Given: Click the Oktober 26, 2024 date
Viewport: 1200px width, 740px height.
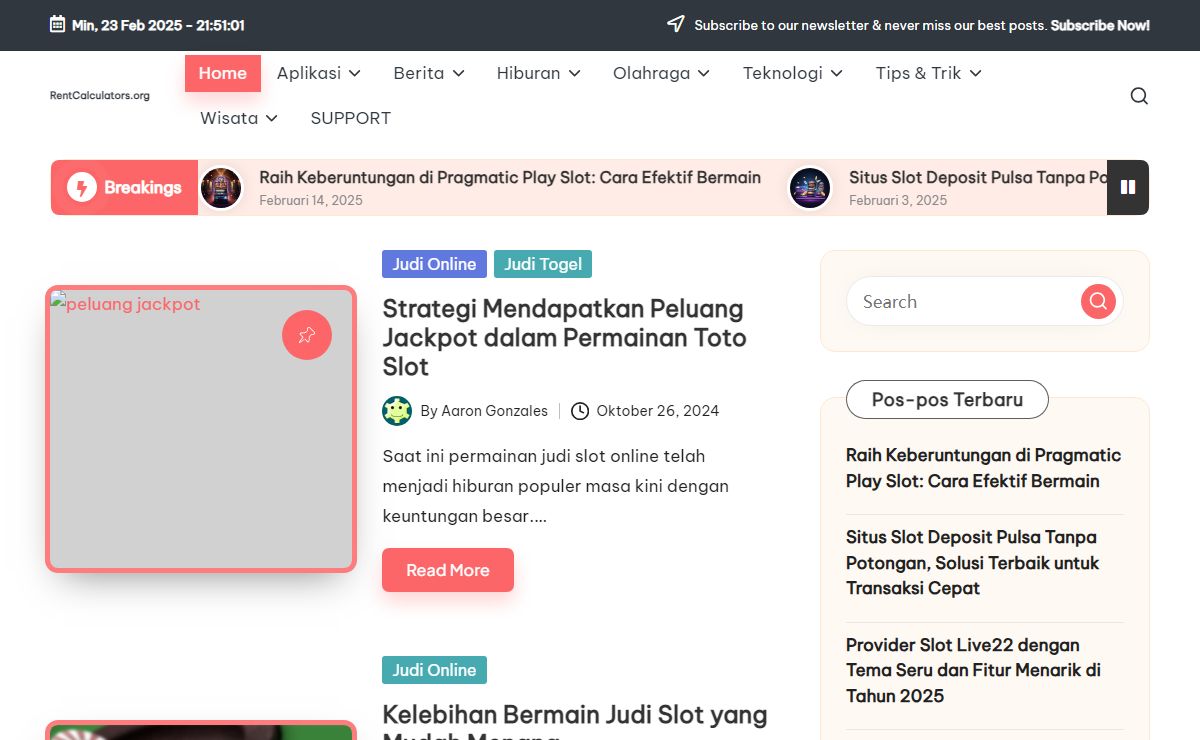Looking at the screenshot, I should tap(658, 411).
